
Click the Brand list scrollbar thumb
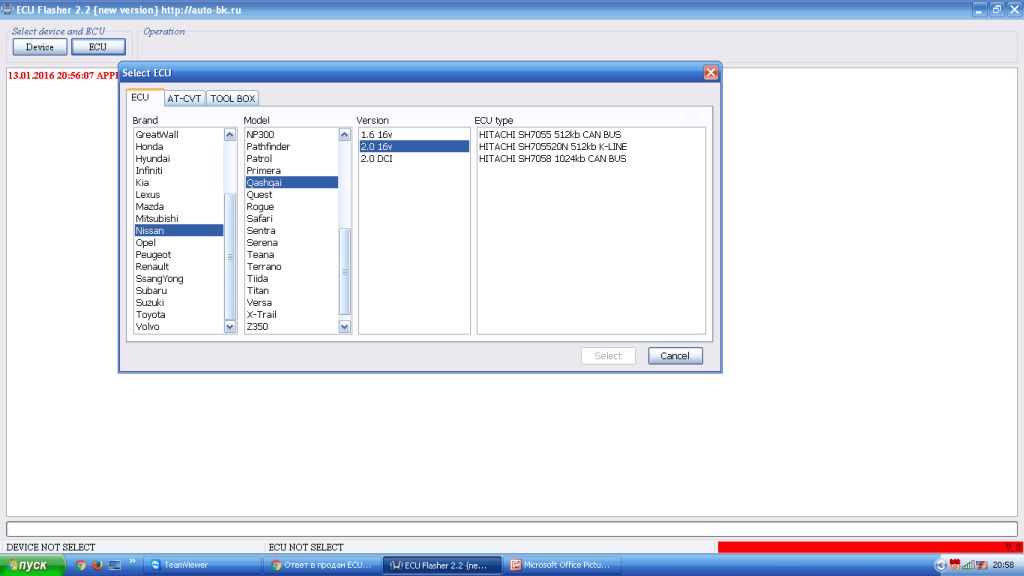229,257
